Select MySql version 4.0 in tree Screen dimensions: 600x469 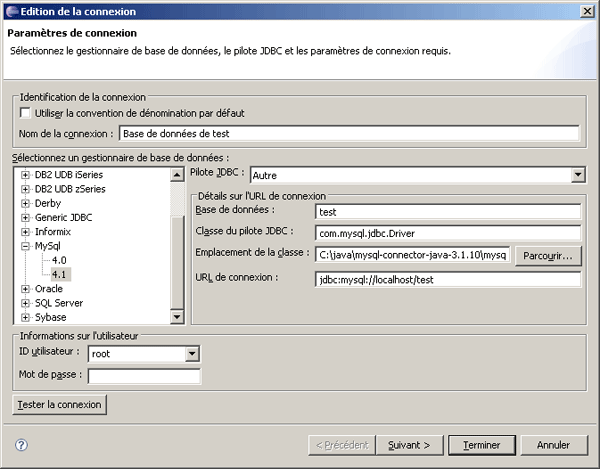[59, 260]
